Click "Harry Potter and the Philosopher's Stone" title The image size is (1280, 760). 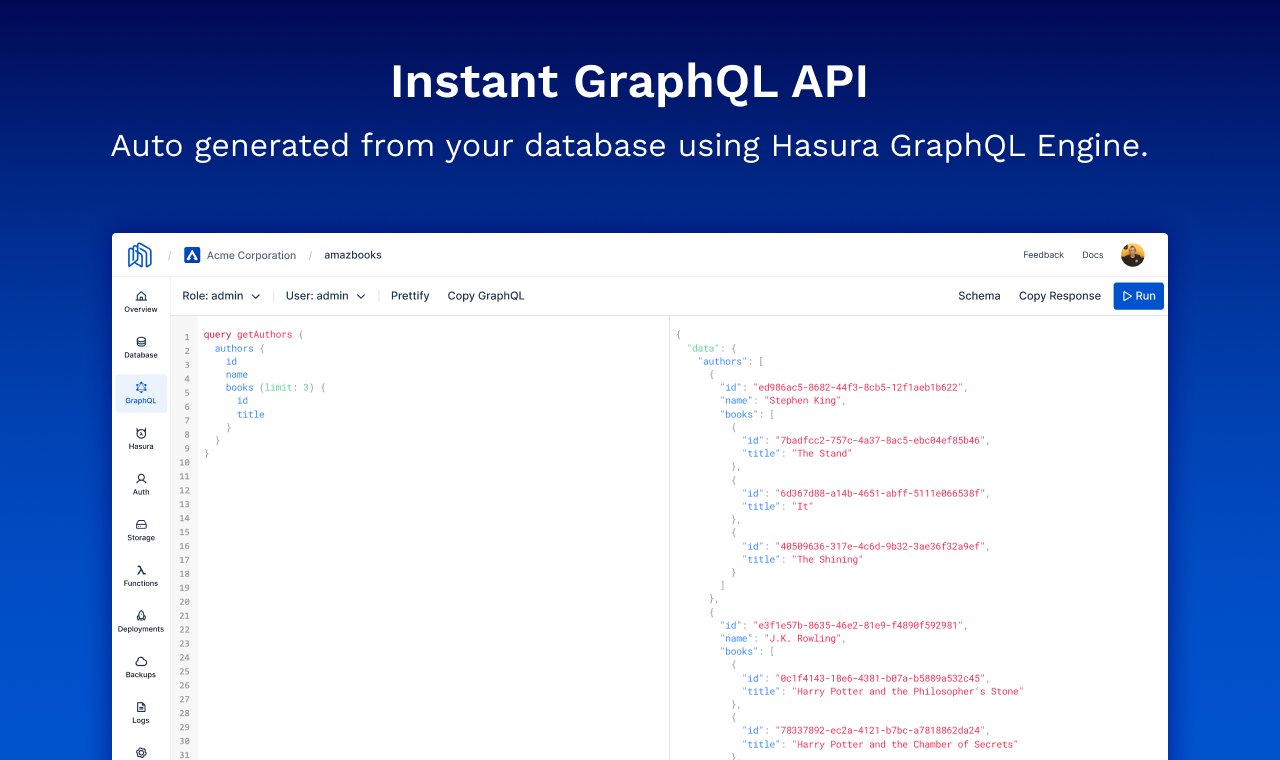tap(908, 692)
